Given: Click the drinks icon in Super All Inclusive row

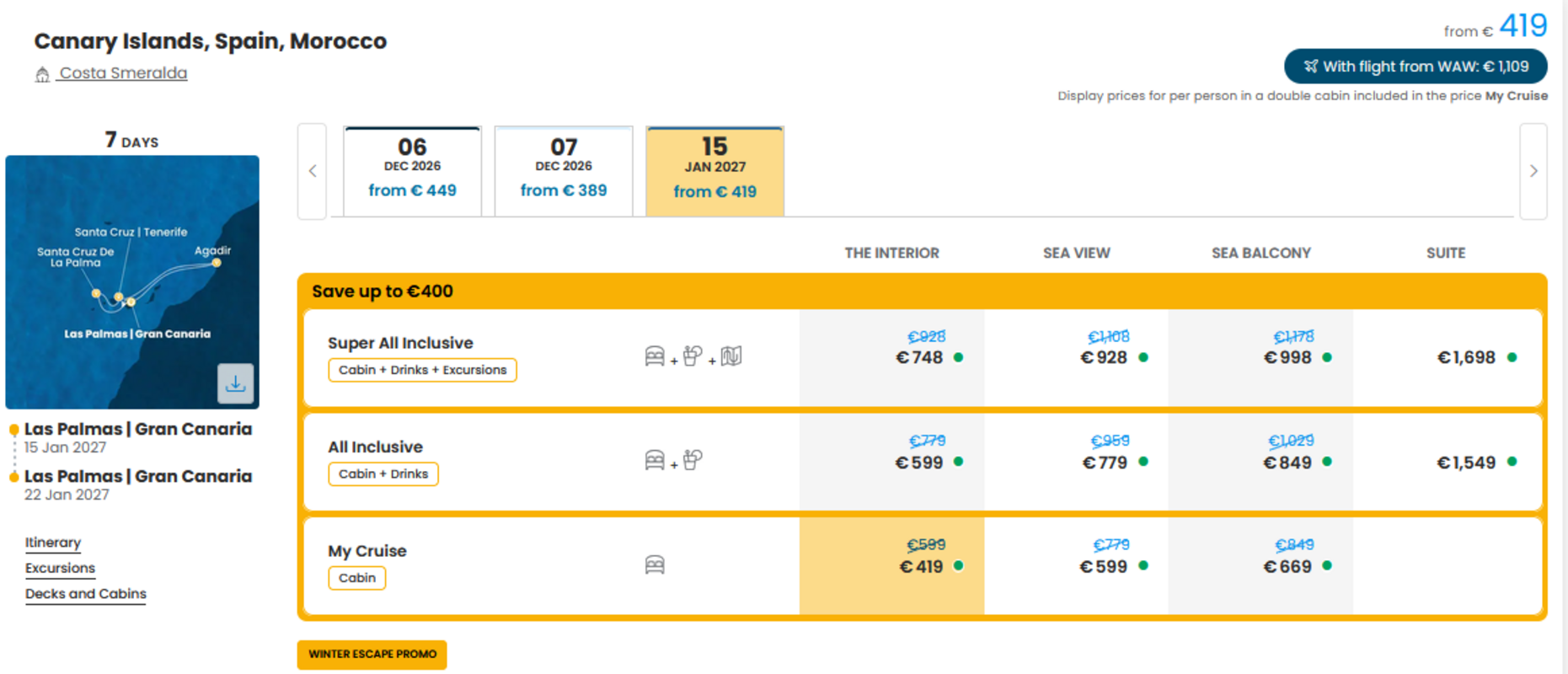Looking at the screenshot, I should tap(693, 356).
